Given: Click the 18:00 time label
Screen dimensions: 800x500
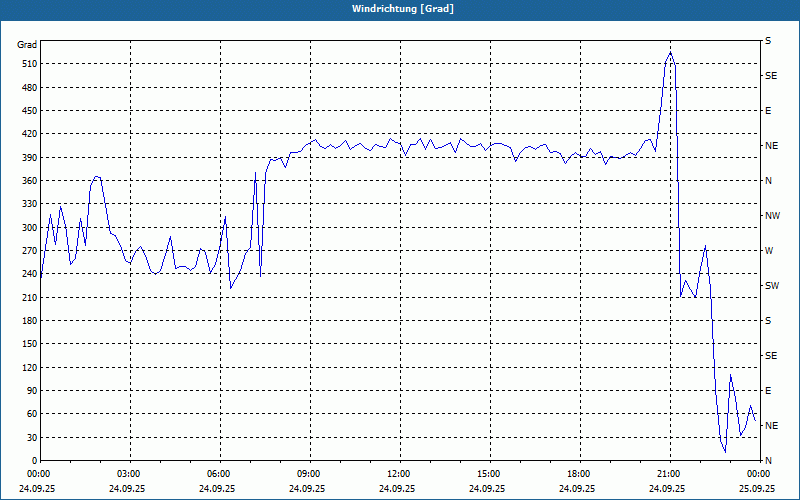Looking at the screenshot, I should click(x=580, y=474).
